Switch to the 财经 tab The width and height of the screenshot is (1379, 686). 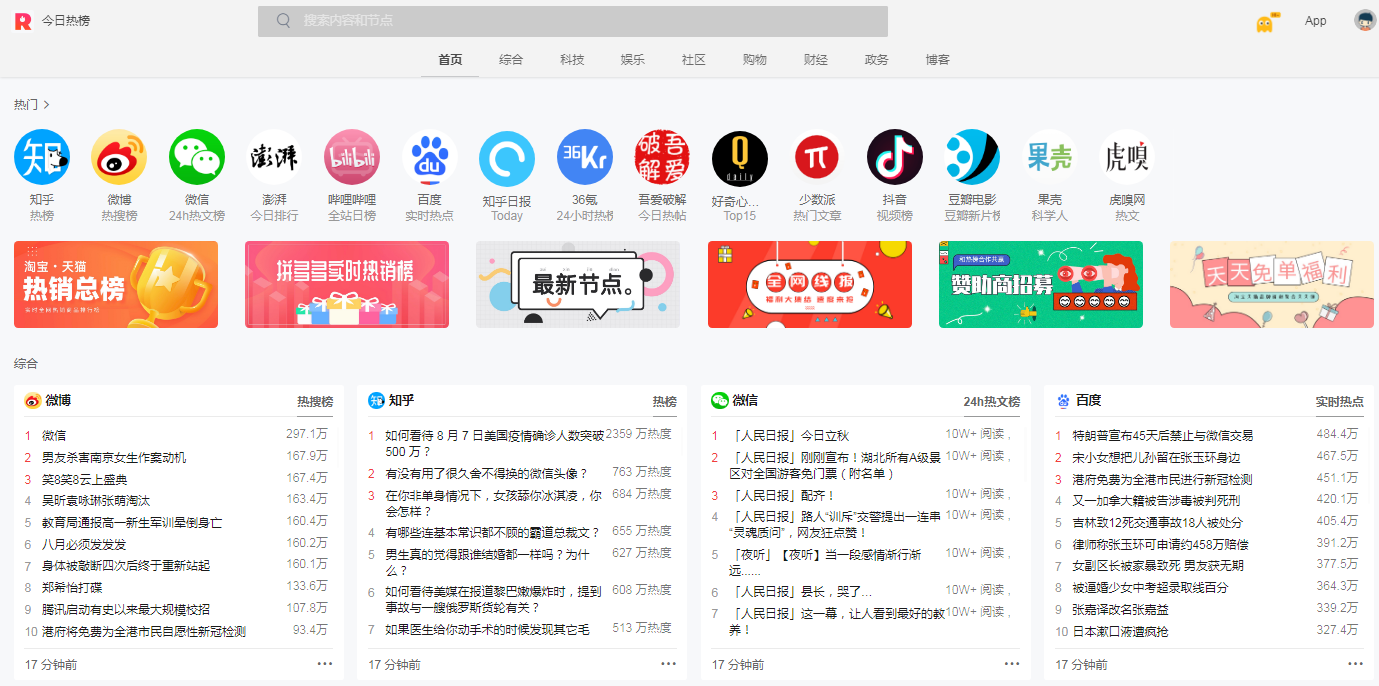click(816, 60)
